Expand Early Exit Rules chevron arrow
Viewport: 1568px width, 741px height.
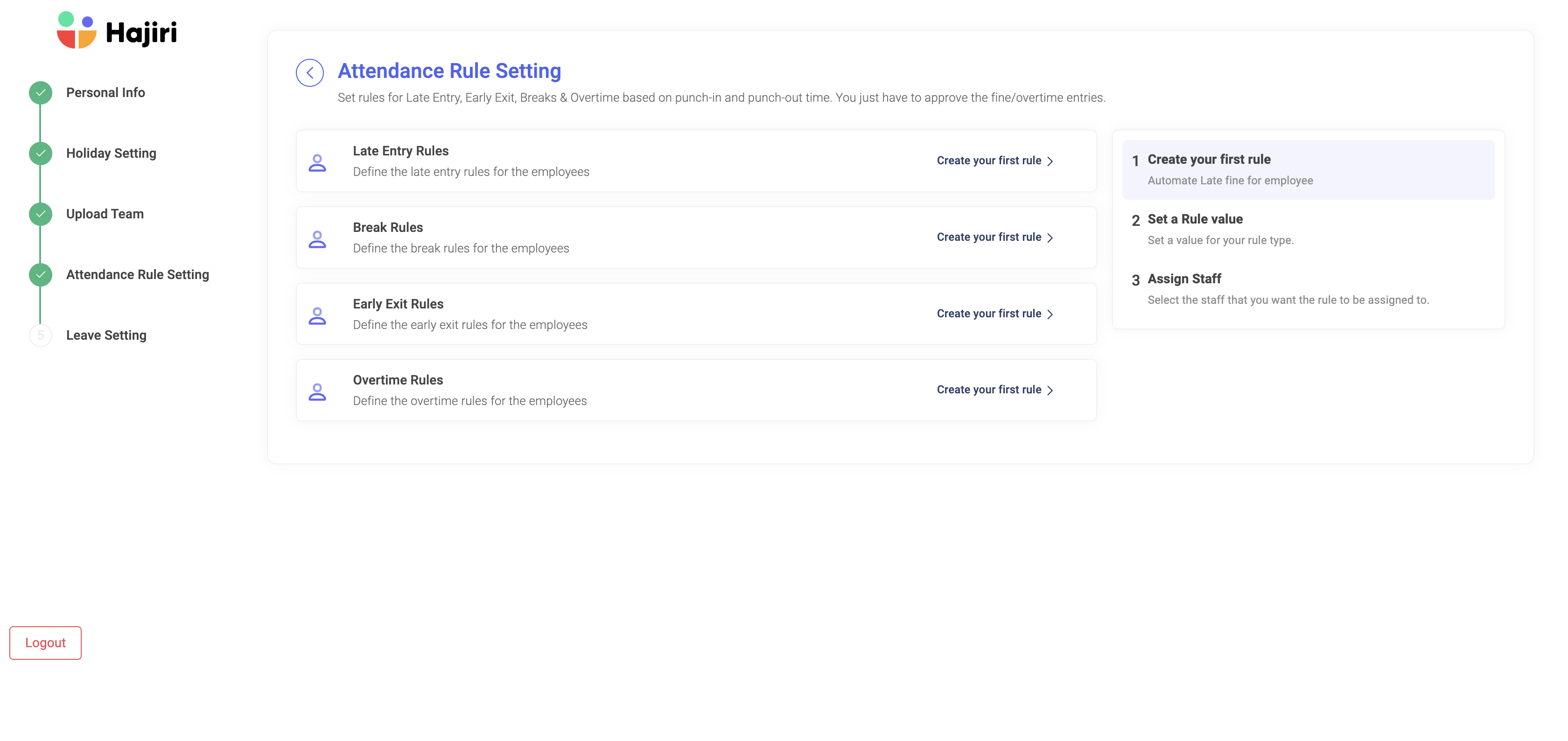click(x=1050, y=314)
